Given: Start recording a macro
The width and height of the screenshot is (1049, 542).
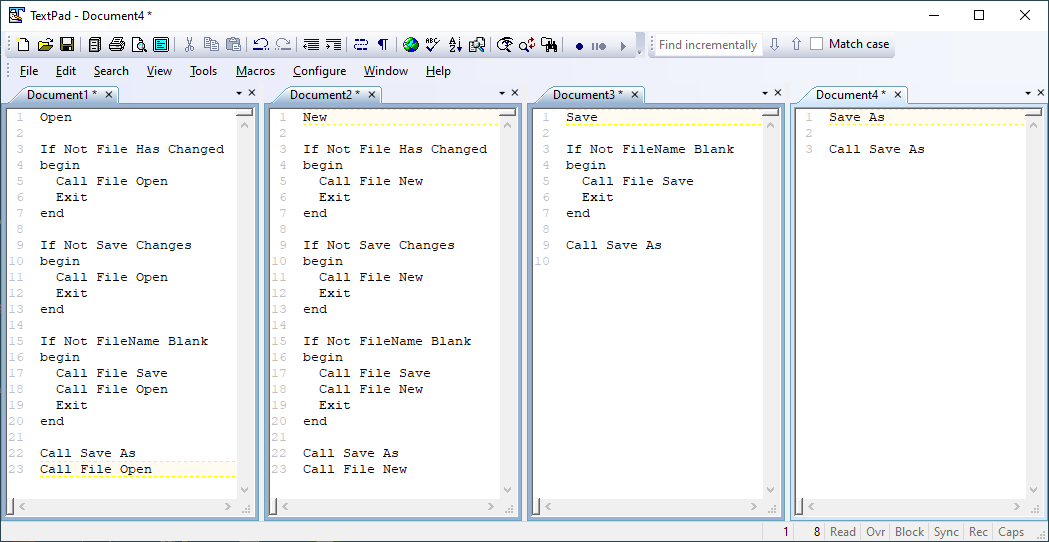Looking at the screenshot, I should point(579,46).
